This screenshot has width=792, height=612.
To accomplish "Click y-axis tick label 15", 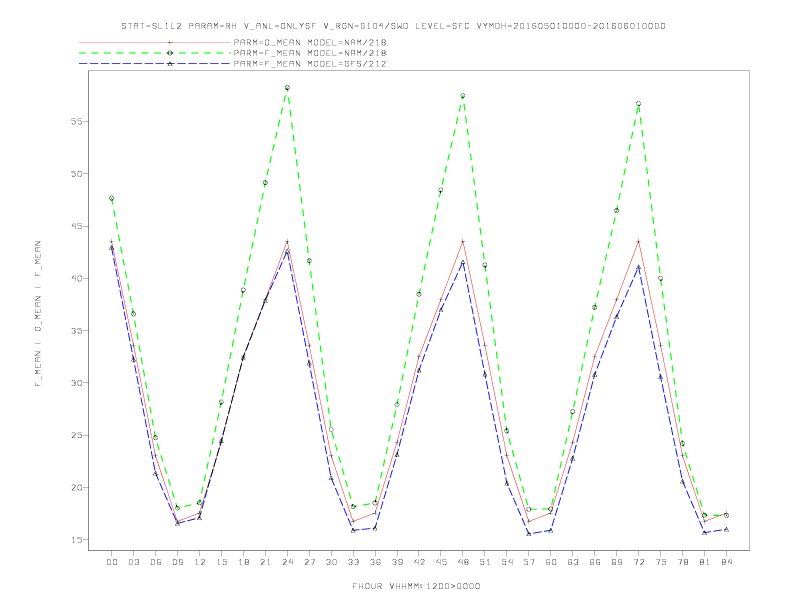I will [x=76, y=540].
